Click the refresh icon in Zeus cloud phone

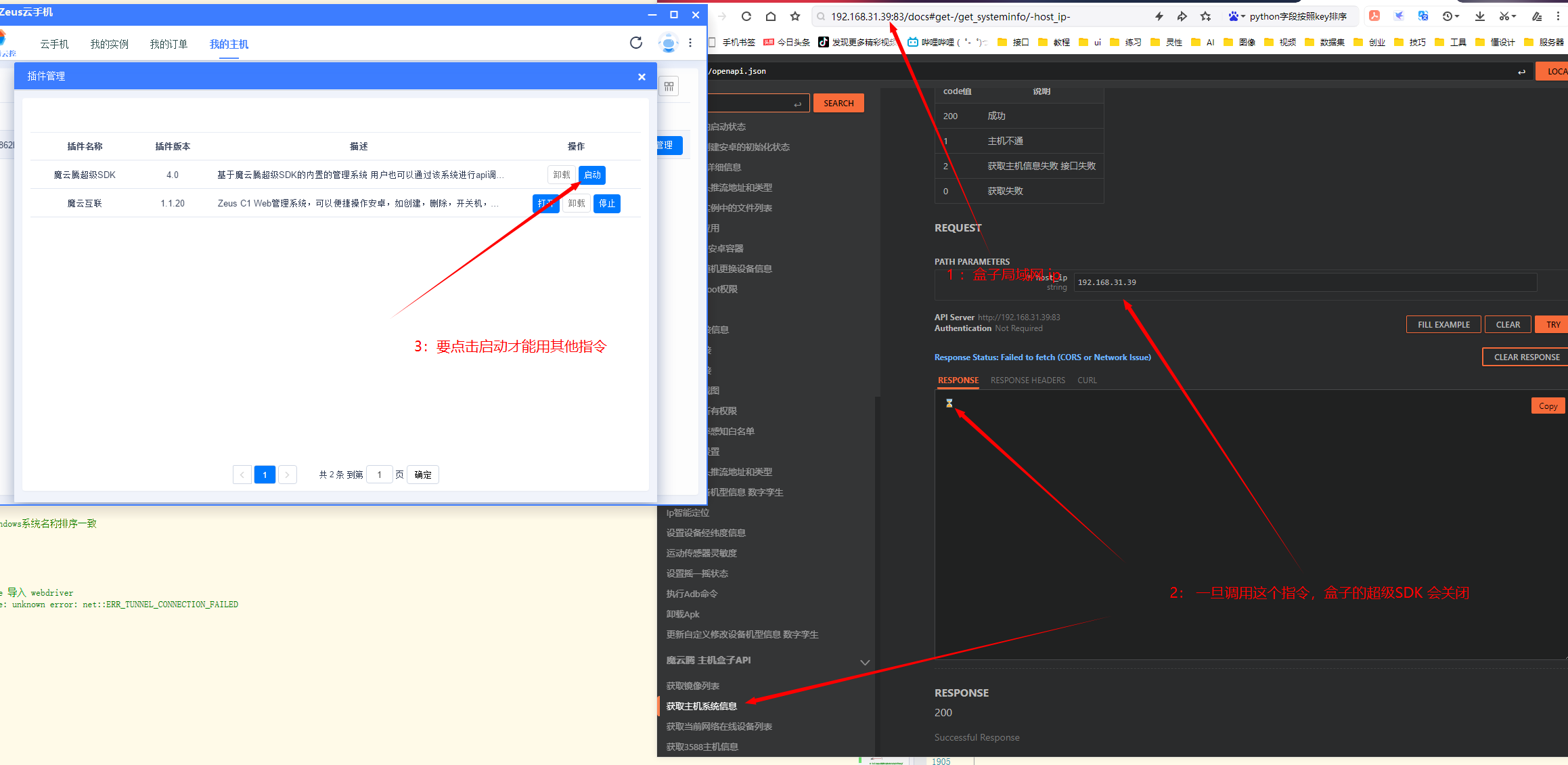click(x=635, y=43)
